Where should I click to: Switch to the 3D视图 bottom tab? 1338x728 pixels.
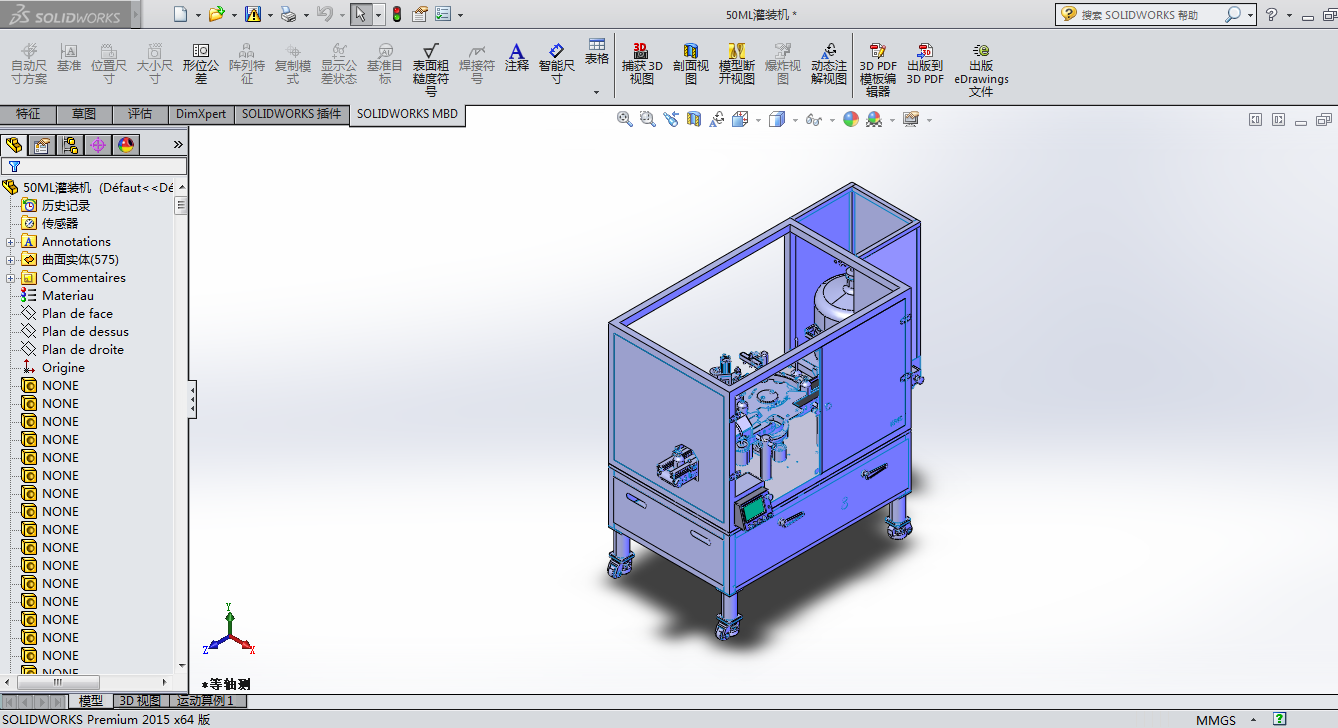pyautogui.click(x=139, y=701)
